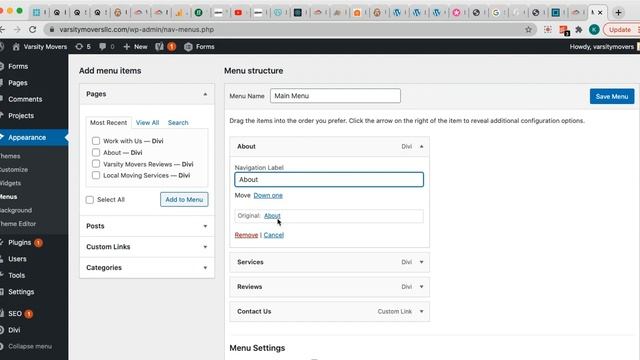Click the Save Menu button
The height and width of the screenshot is (360, 640).
point(612,96)
